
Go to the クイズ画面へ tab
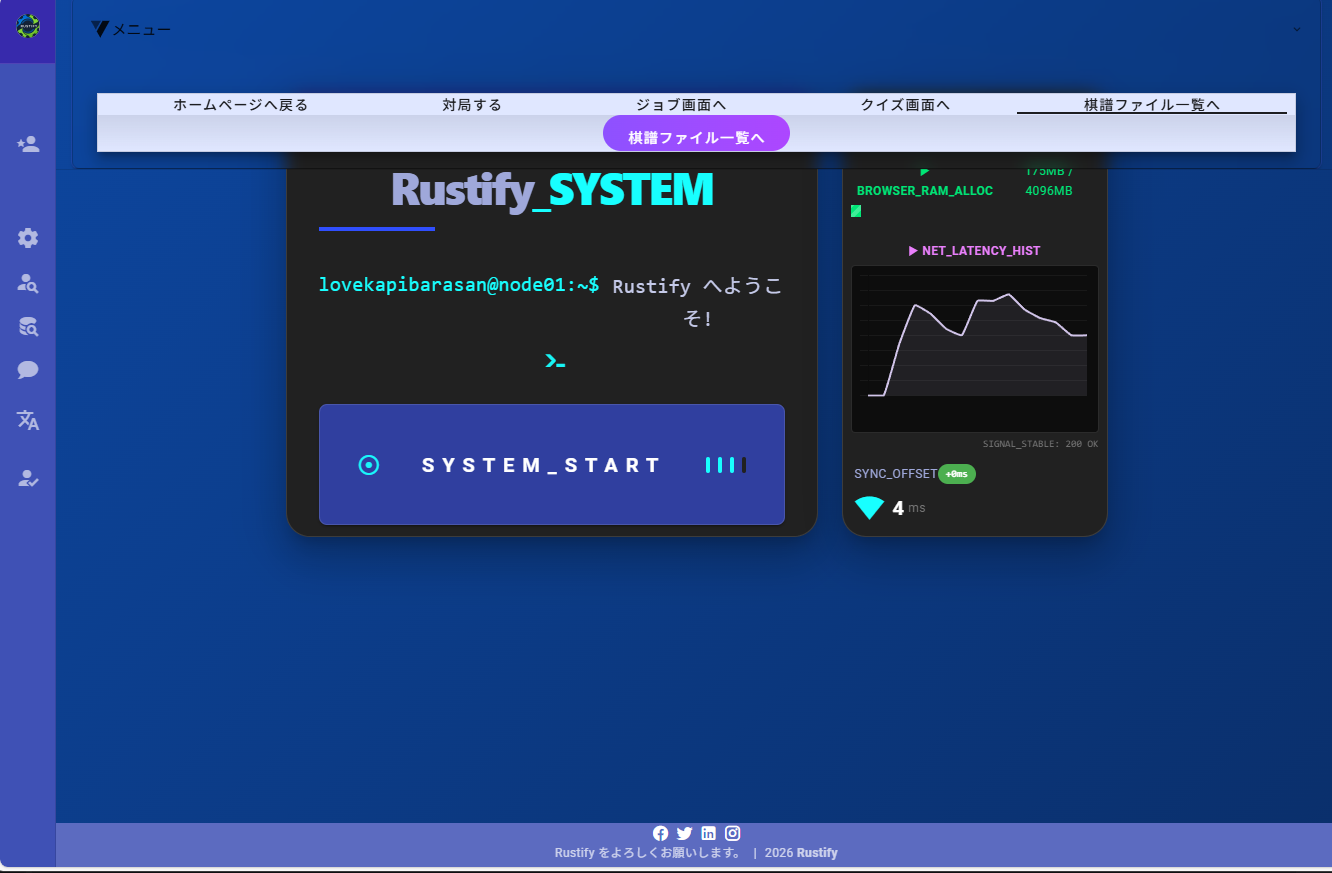(x=905, y=104)
